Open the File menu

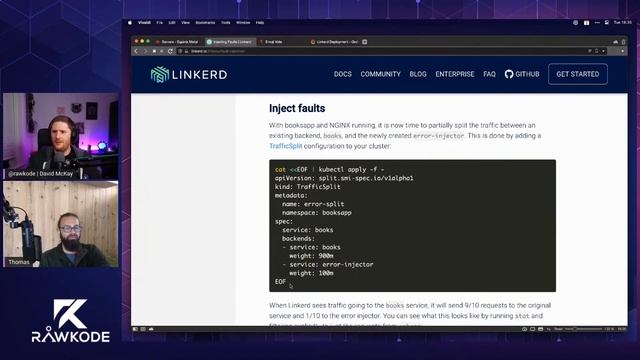pyautogui.click(x=159, y=23)
